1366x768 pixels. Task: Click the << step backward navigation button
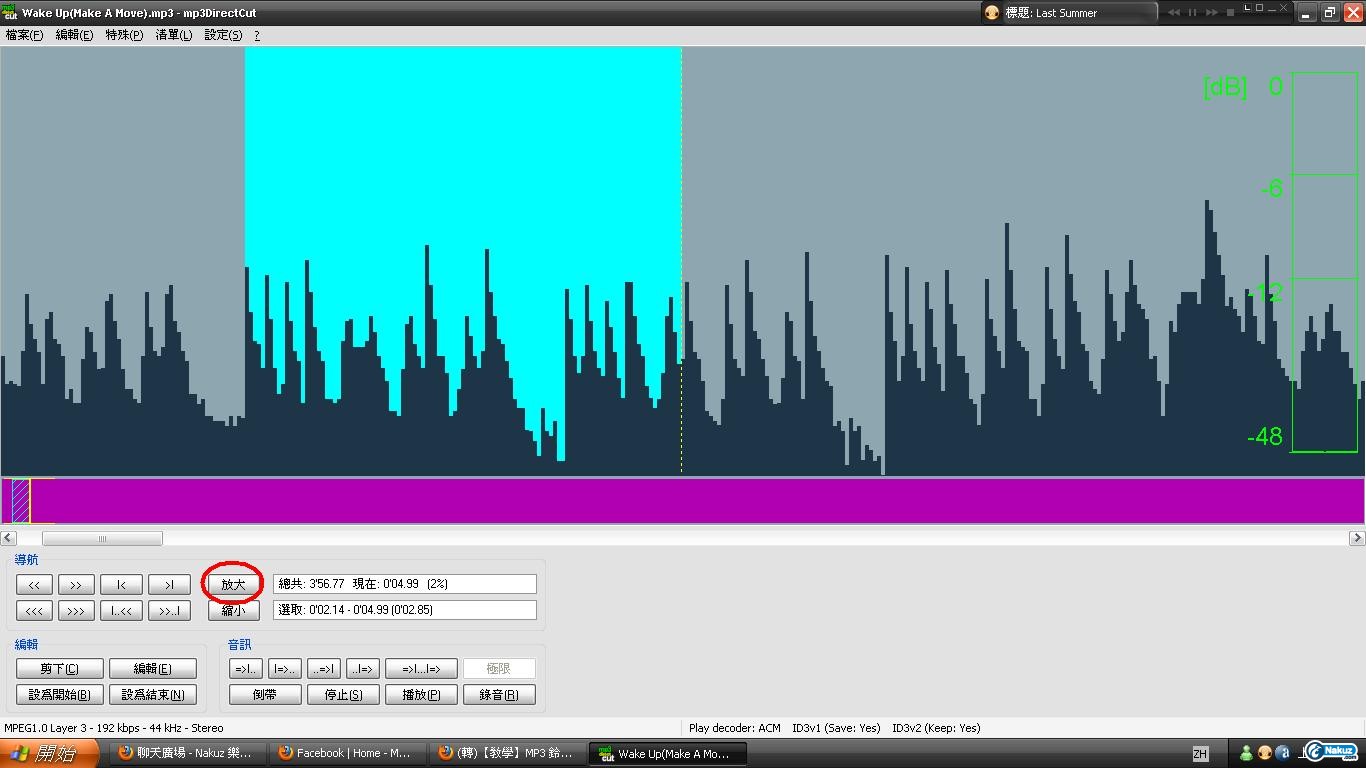tap(34, 585)
